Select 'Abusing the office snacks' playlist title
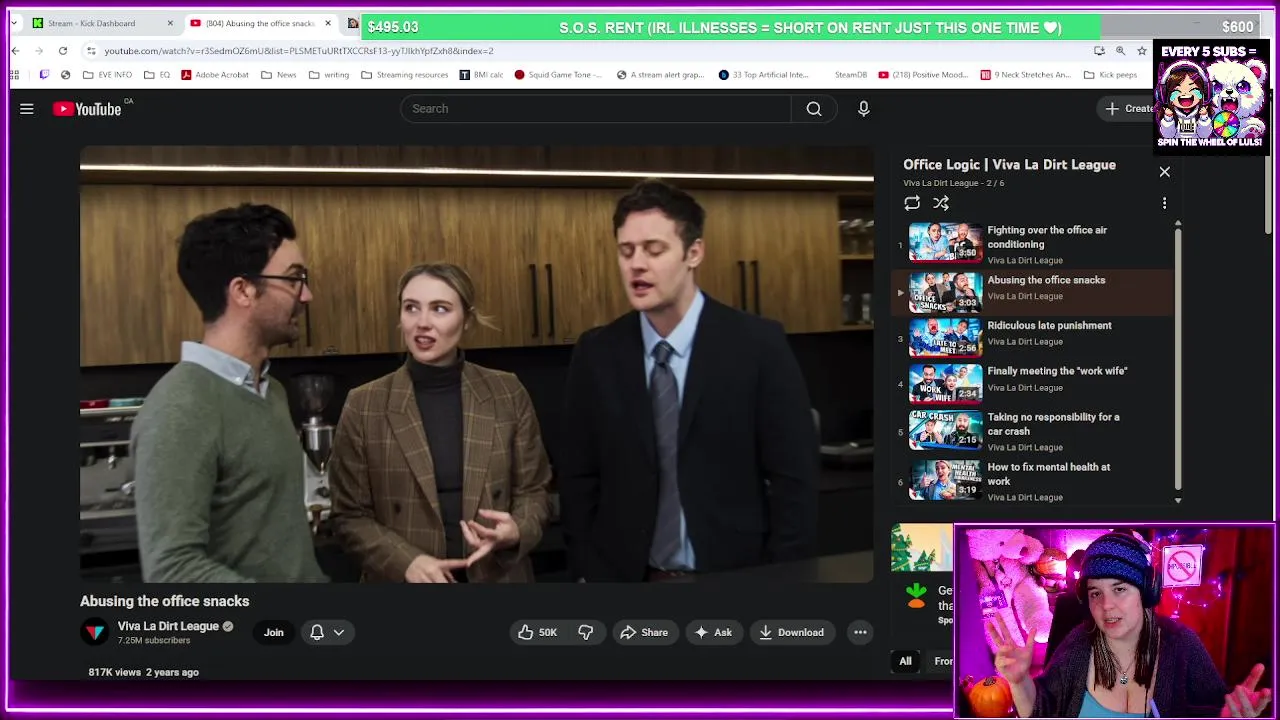Screen dimensions: 1280x720 1046,280
